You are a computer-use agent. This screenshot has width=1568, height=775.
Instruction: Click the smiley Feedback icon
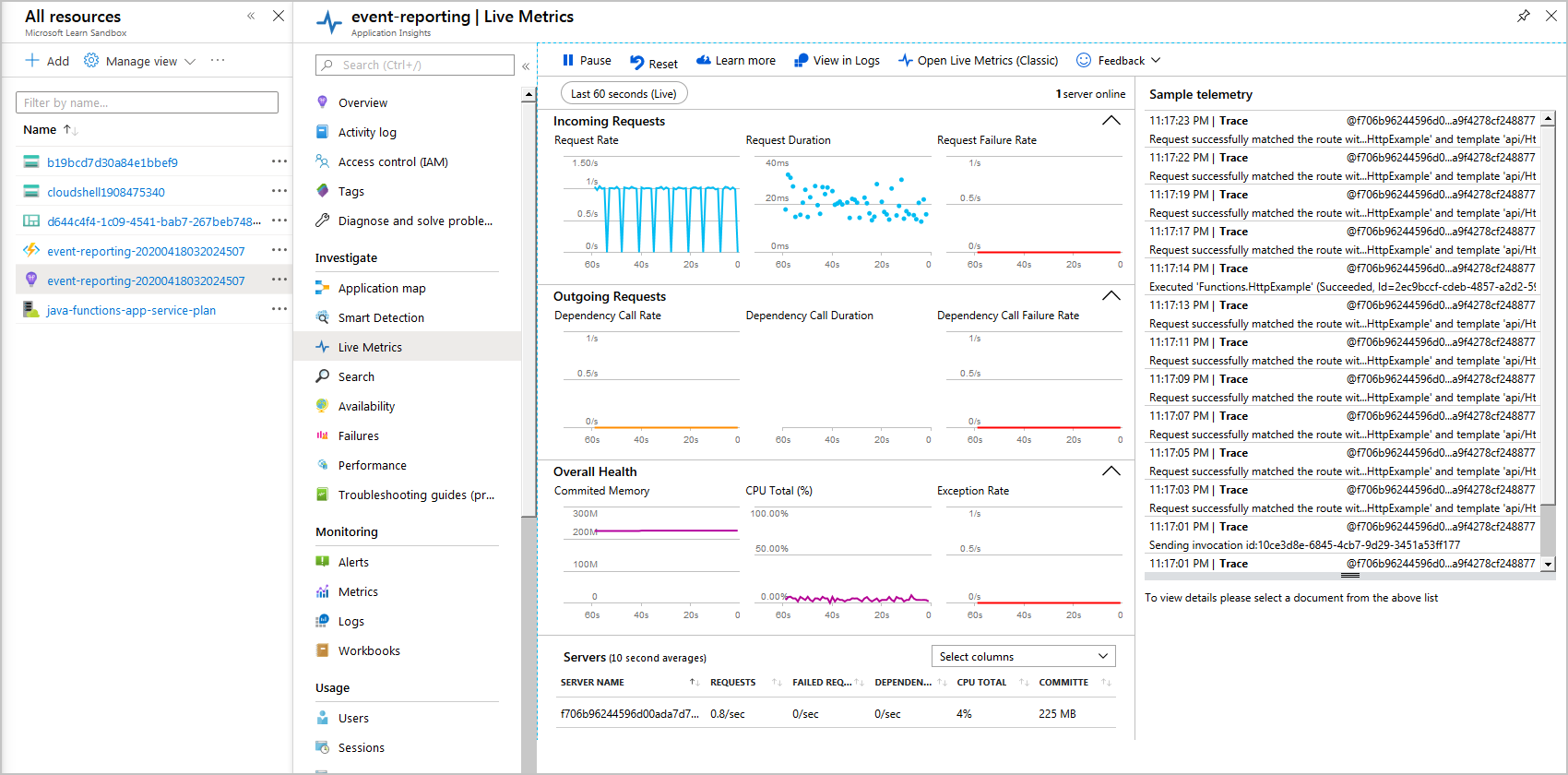pyautogui.click(x=1084, y=60)
